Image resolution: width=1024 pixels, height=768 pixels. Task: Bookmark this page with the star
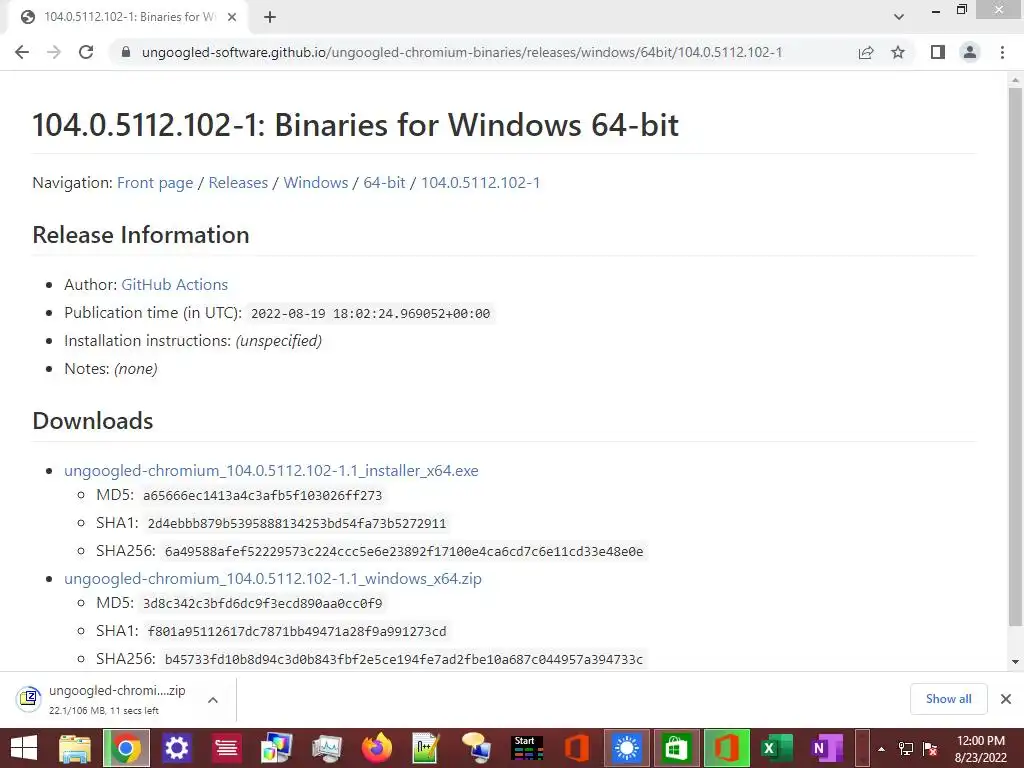[898, 52]
